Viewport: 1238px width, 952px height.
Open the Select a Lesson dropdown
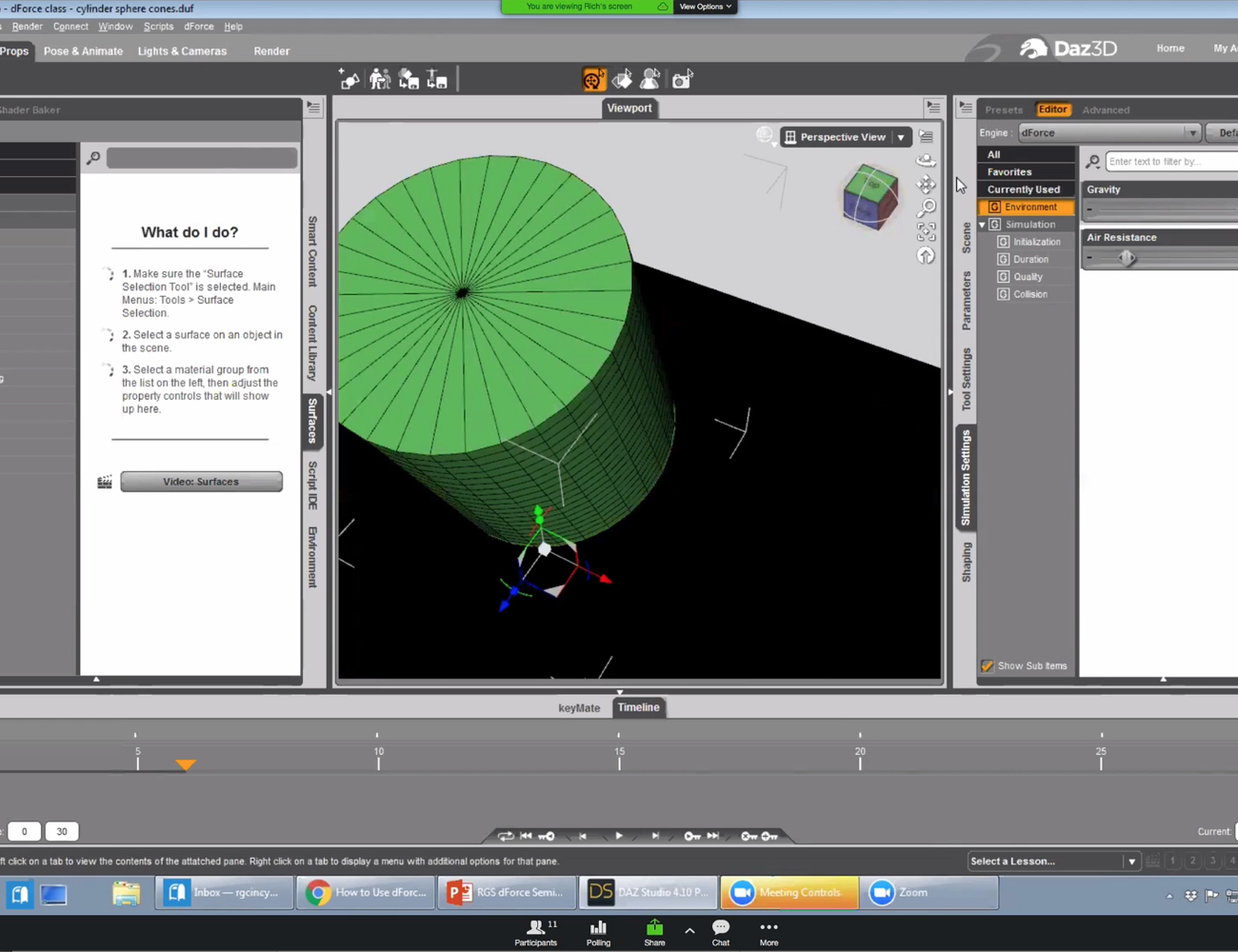(1130, 861)
